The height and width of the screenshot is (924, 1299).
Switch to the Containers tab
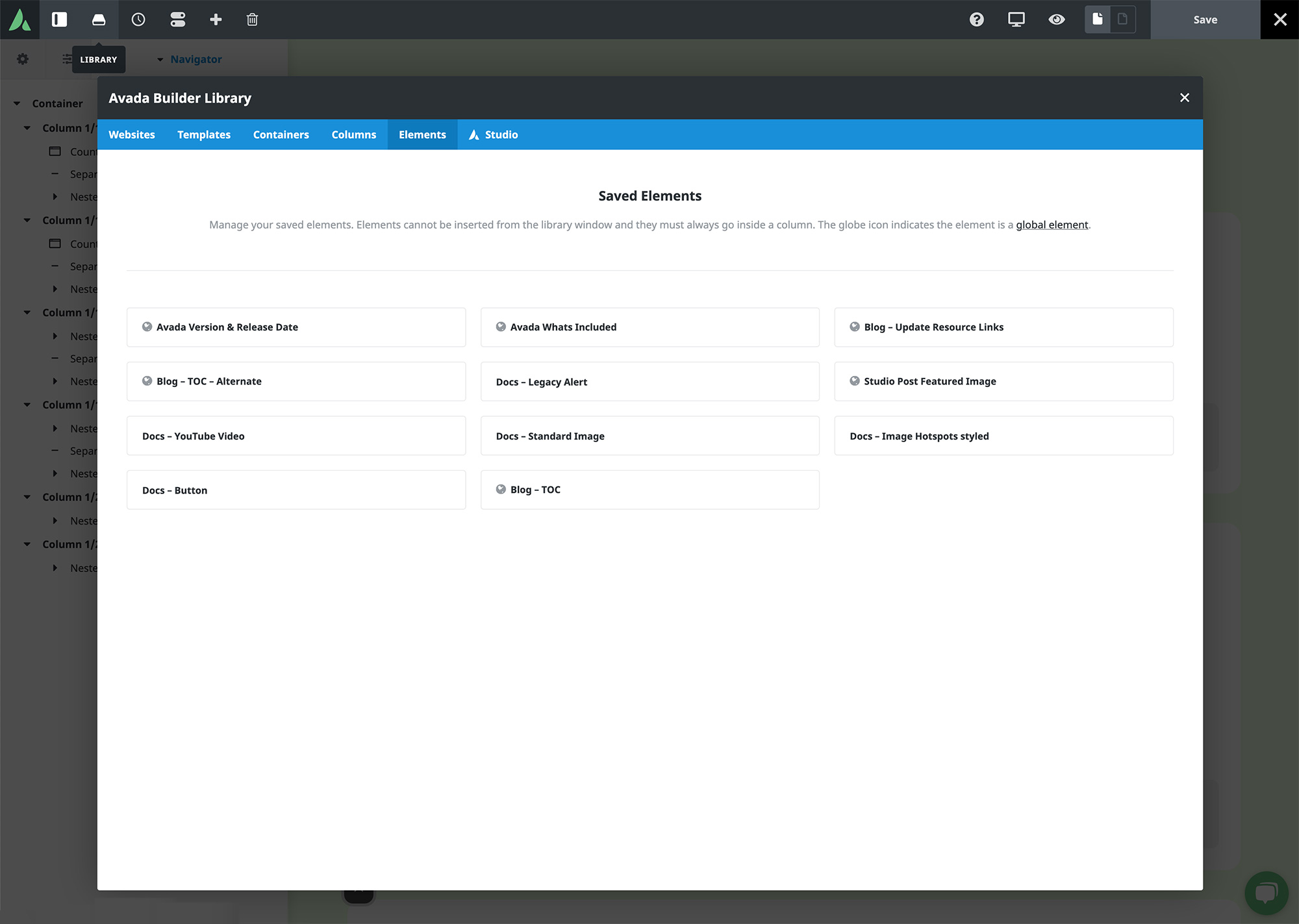pyautogui.click(x=281, y=134)
